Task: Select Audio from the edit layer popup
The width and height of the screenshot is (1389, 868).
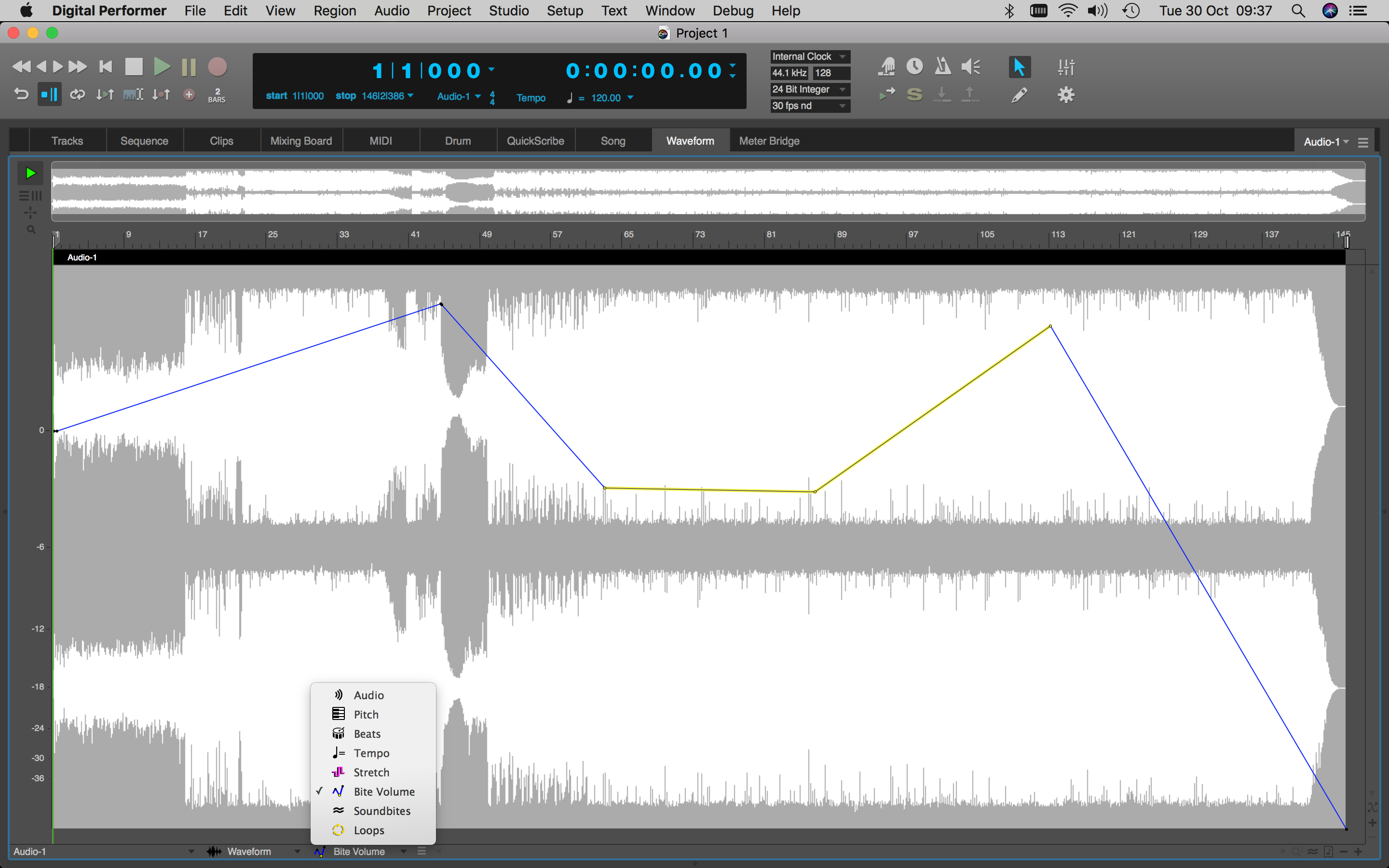Action: pos(373,694)
